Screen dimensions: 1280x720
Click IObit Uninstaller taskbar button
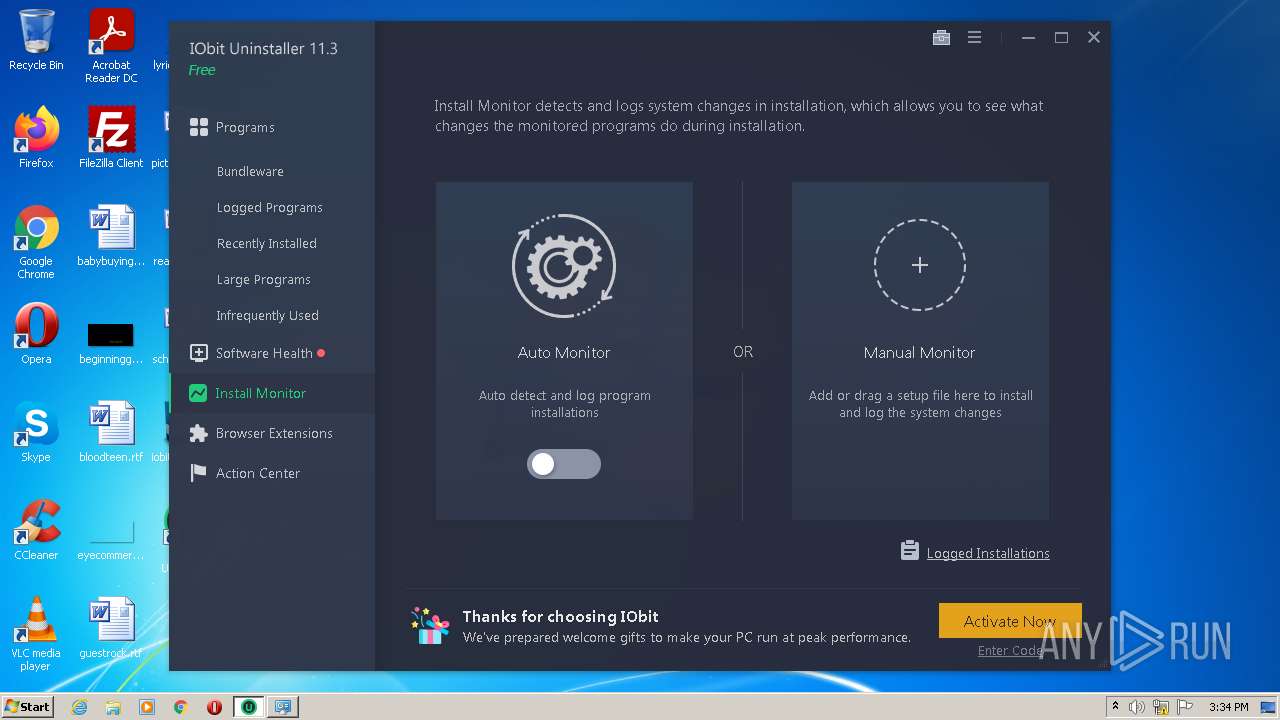(x=248, y=707)
